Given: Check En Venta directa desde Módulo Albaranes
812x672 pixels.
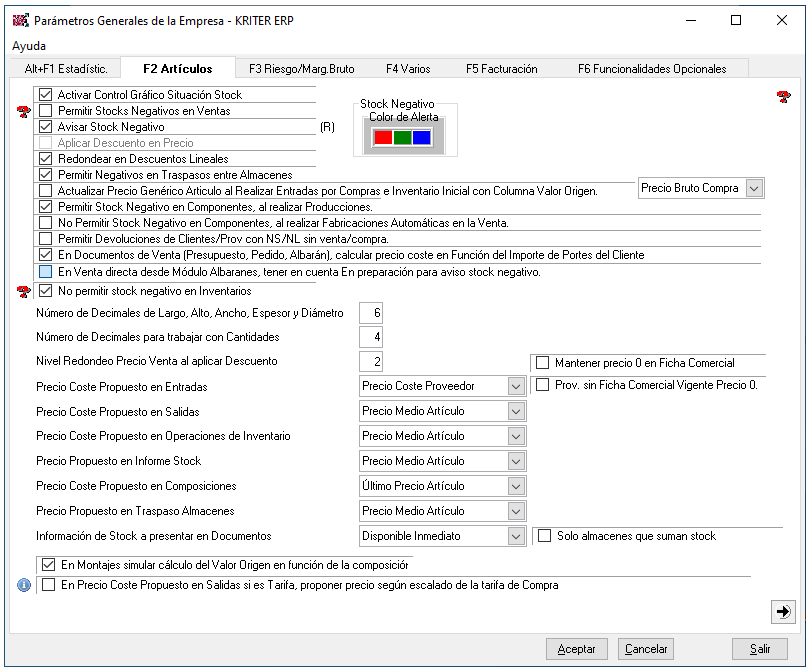Looking at the screenshot, I should click(46, 272).
